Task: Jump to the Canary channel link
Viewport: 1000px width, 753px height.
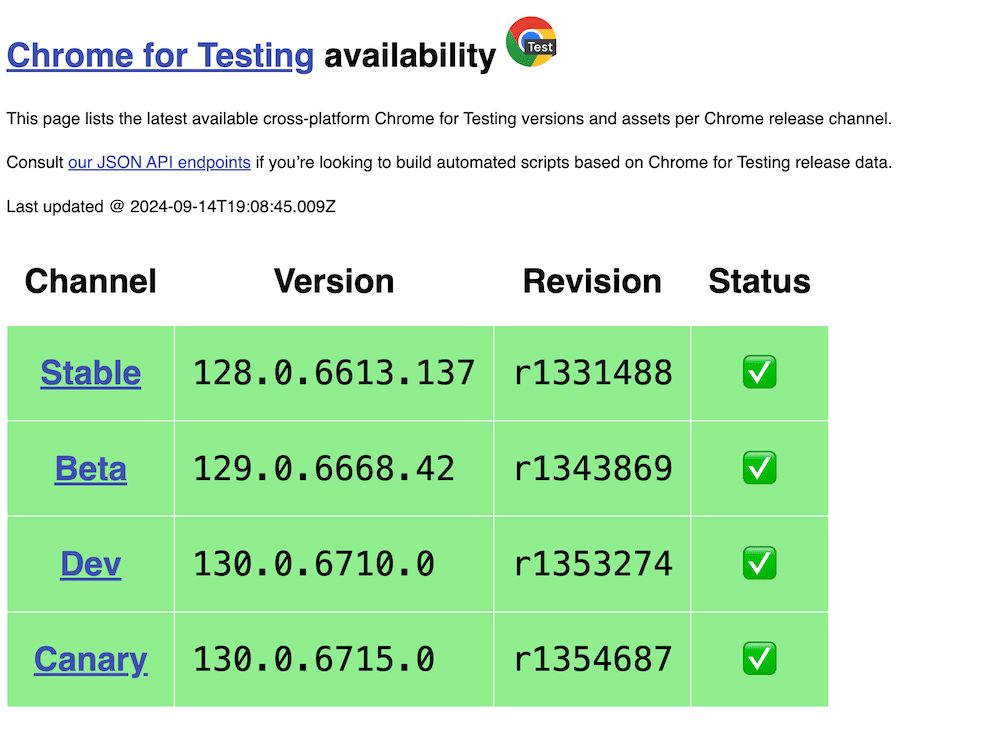Action: point(91,659)
